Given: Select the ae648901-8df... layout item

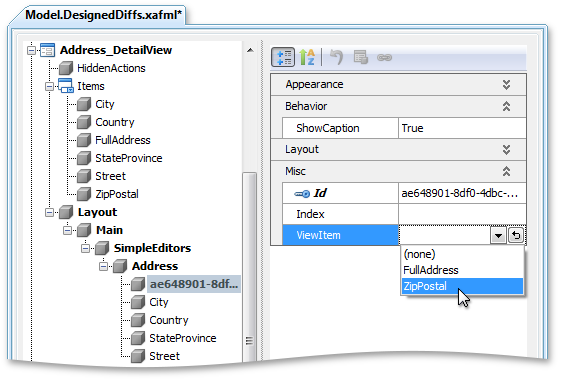Looking at the screenshot, I should [194, 284].
